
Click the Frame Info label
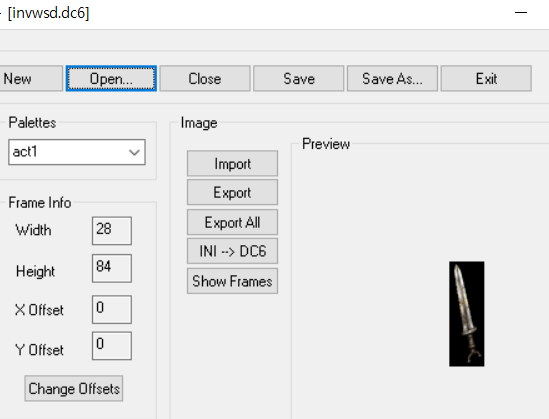pyautogui.click(x=40, y=203)
